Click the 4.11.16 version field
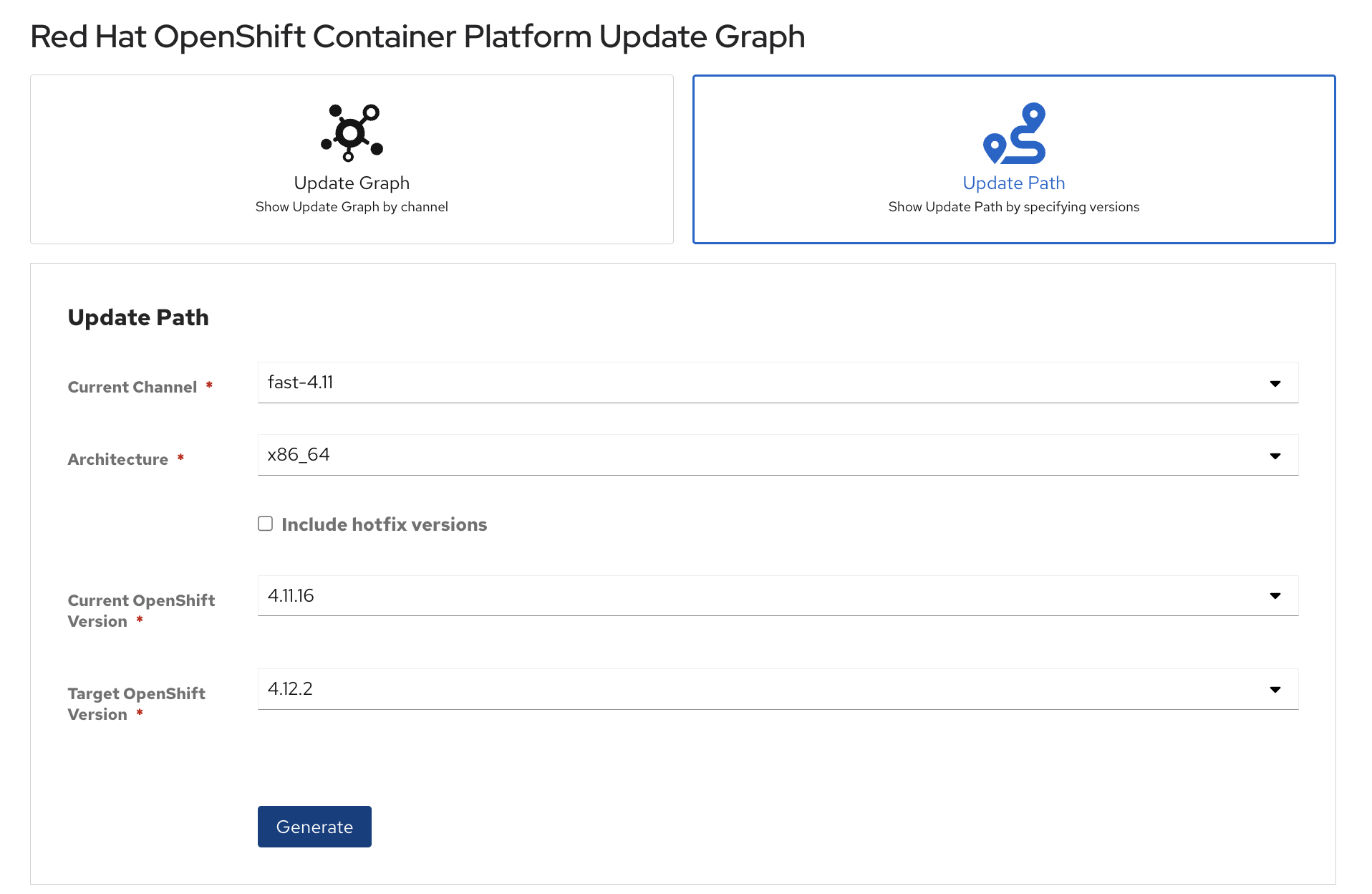Viewport: 1372px width, 894px height. click(x=501, y=595)
